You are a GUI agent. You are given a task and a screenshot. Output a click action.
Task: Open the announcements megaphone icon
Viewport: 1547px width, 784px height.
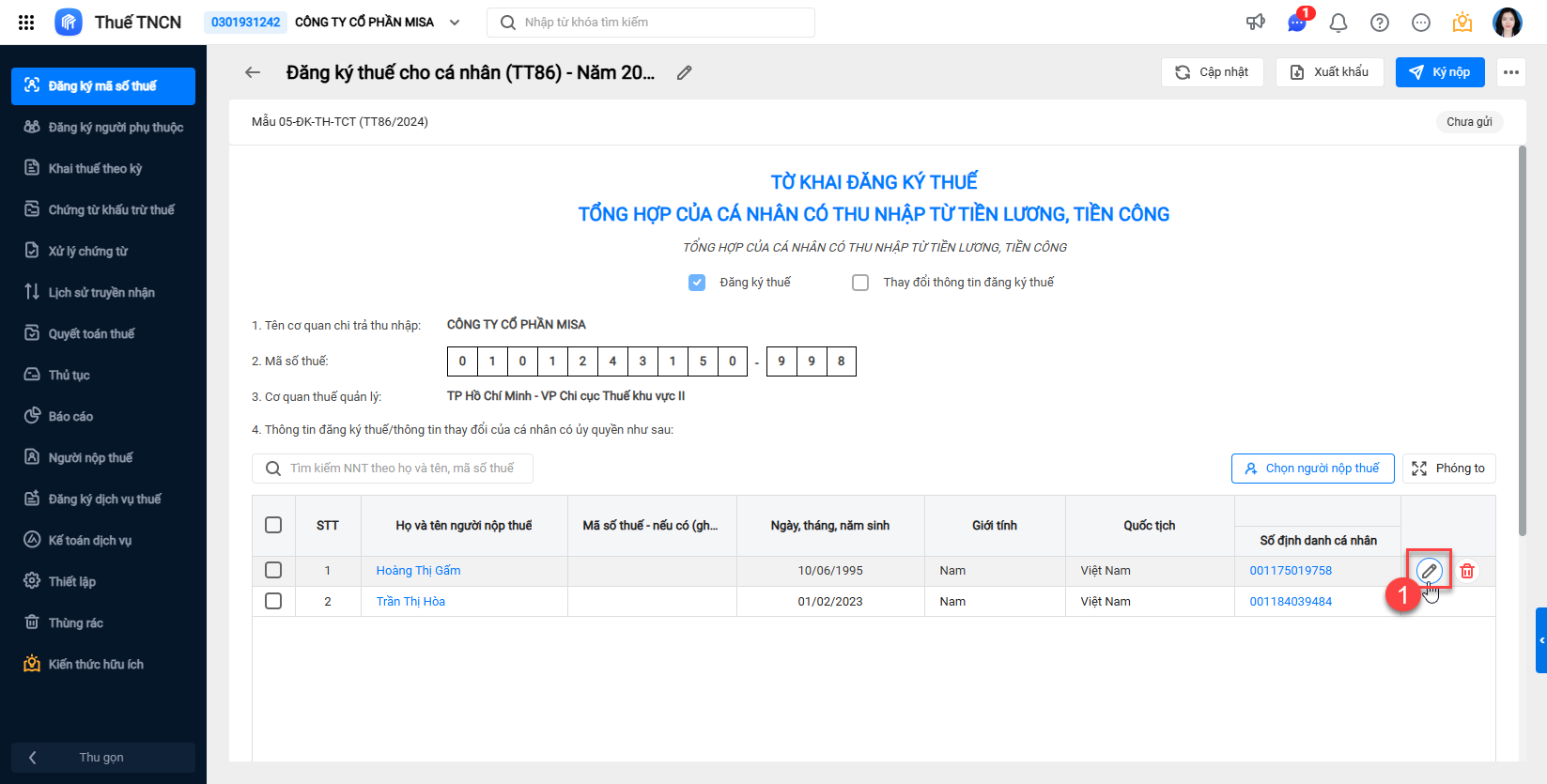click(1256, 23)
